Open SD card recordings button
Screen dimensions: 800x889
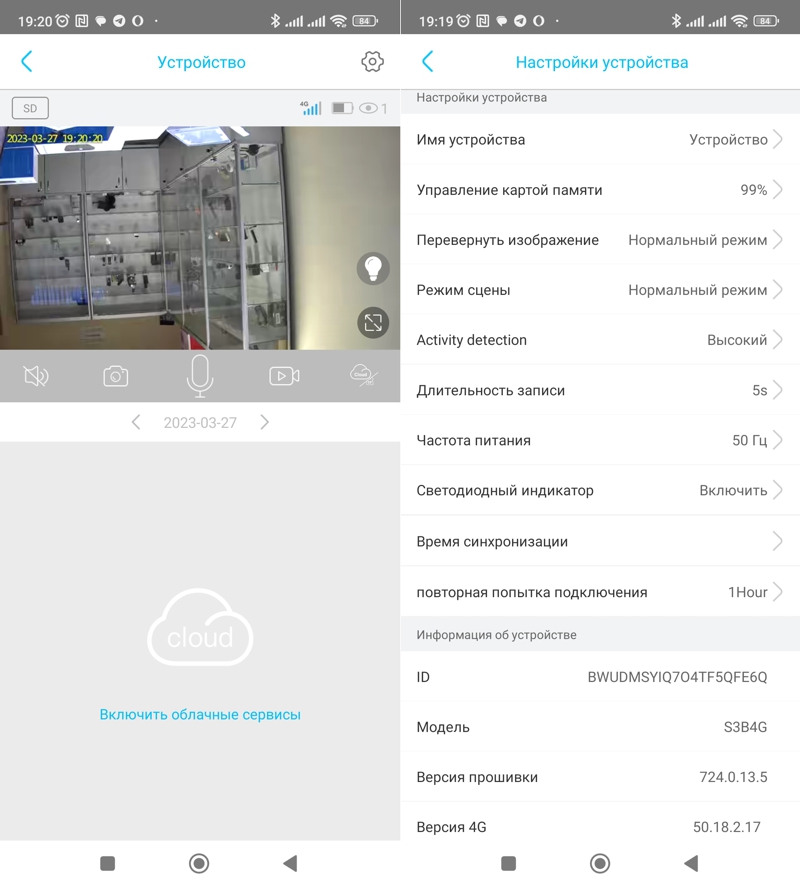[30, 108]
